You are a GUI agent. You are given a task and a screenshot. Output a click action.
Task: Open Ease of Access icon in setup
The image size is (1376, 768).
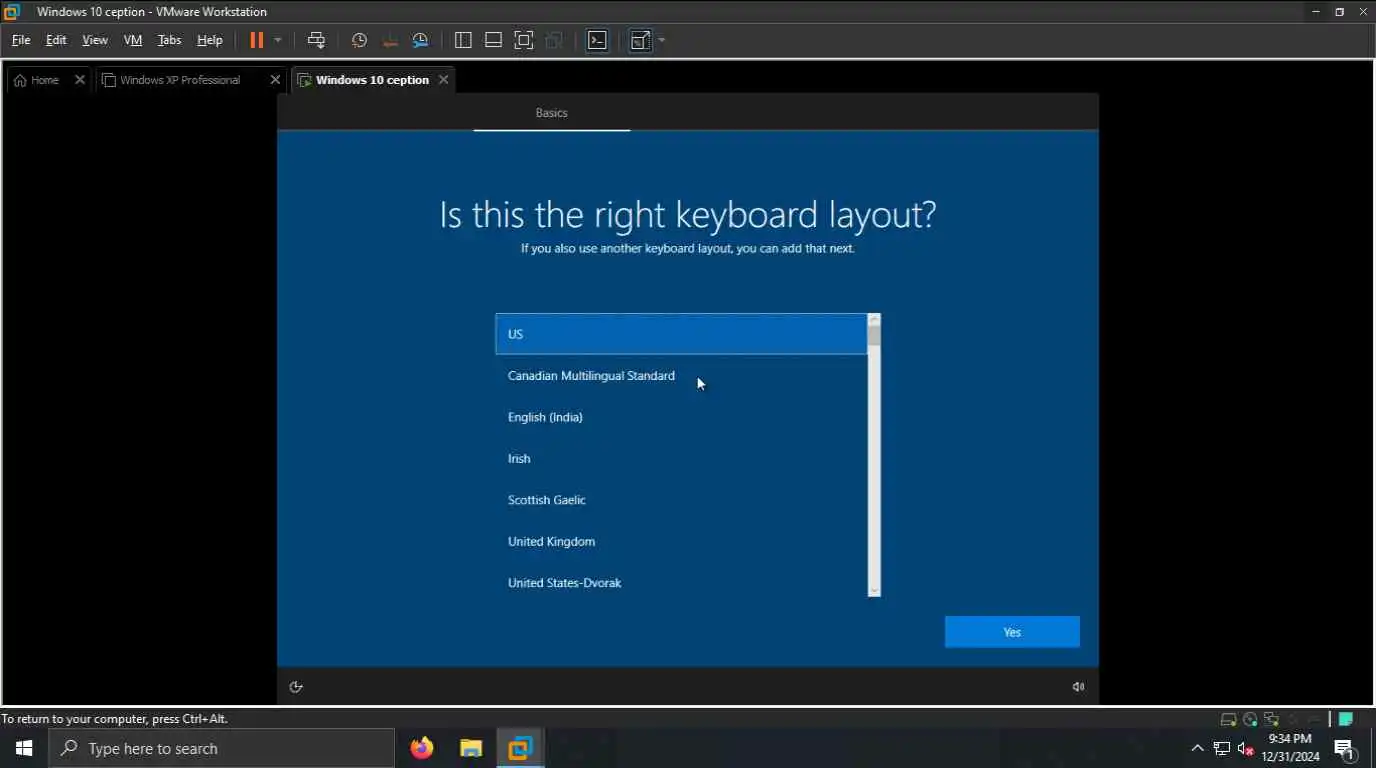296,687
